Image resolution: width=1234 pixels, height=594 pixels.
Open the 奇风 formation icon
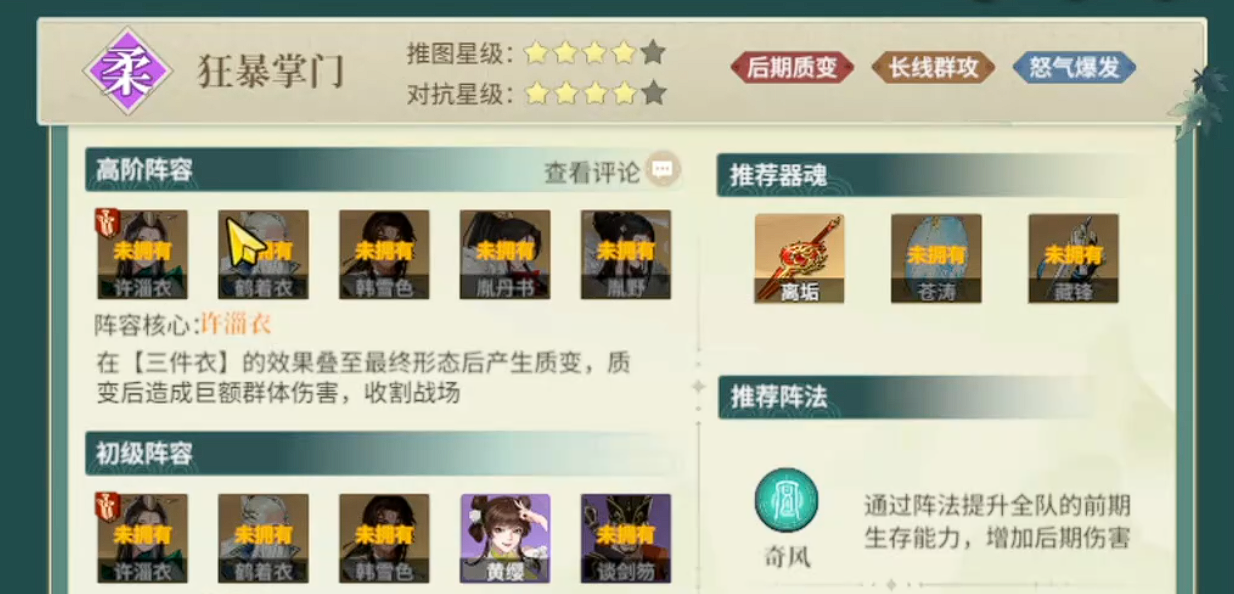(x=787, y=500)
